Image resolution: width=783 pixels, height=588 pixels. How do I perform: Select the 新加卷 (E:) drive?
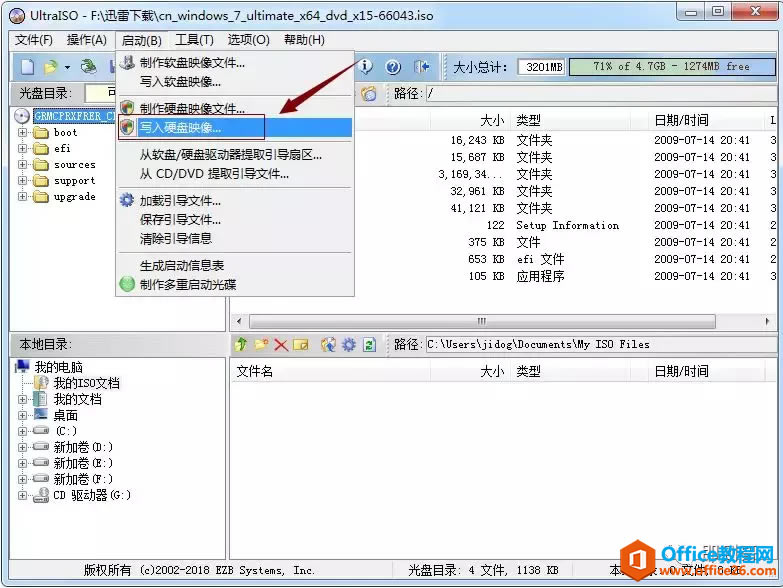coord(83,463)
